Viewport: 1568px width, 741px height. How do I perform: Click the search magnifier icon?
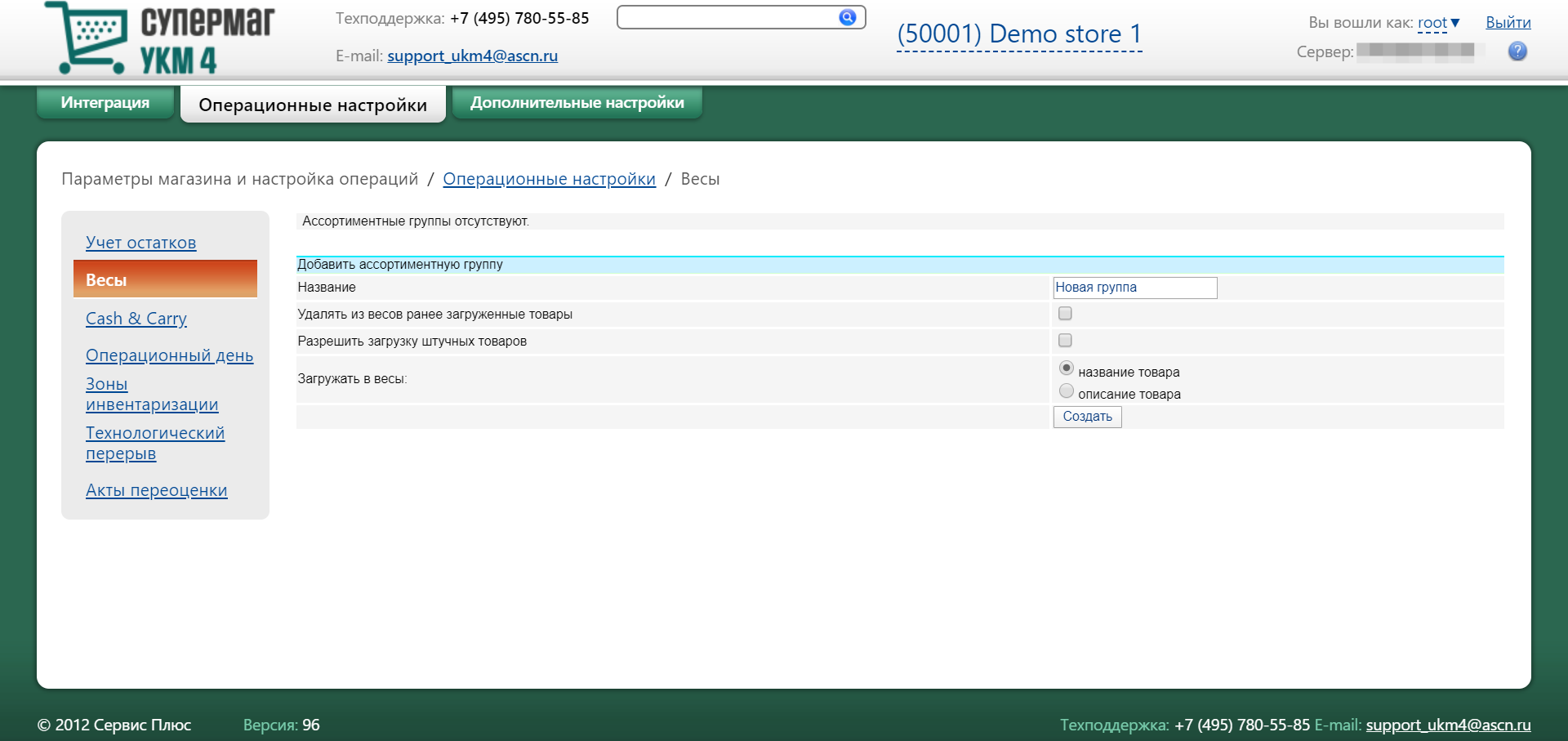(x=848, y=17)
